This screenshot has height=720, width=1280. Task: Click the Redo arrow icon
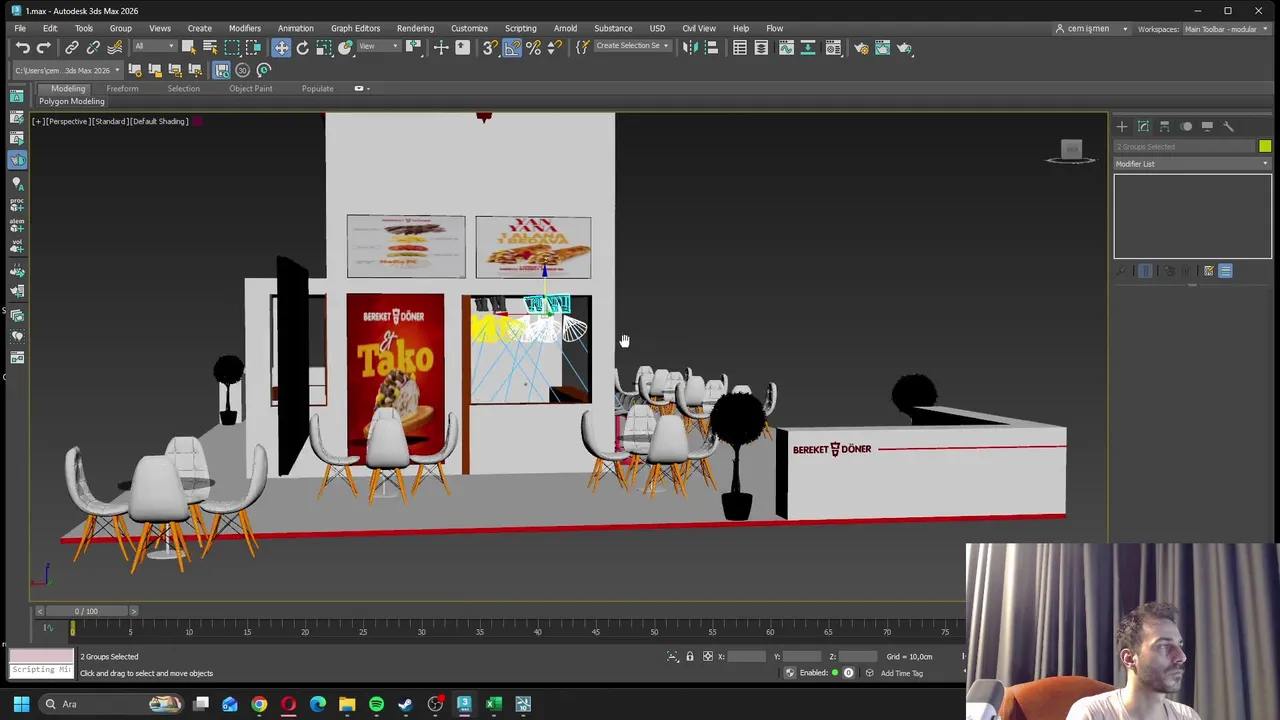click(43, 47)
